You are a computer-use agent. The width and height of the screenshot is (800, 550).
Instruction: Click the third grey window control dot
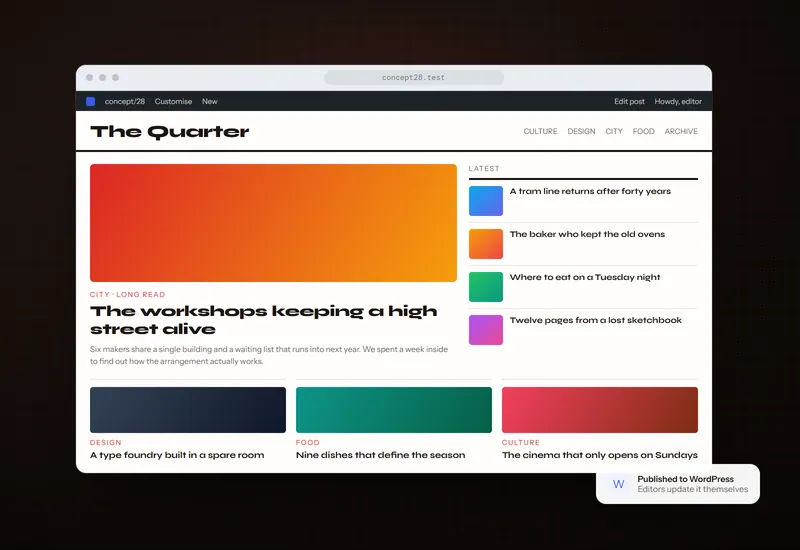116,78
